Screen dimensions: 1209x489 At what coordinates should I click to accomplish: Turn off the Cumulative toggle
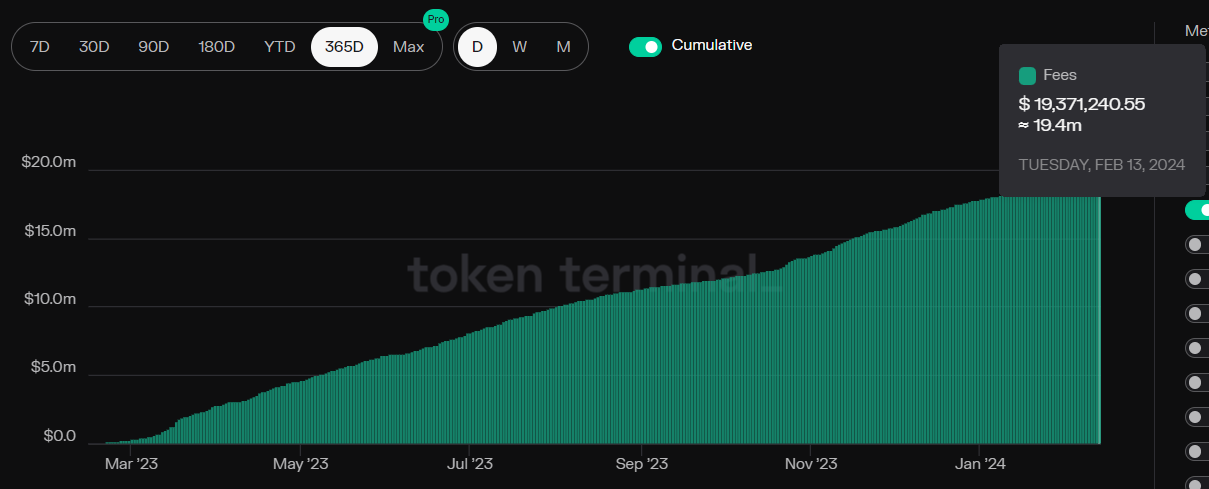645,46
